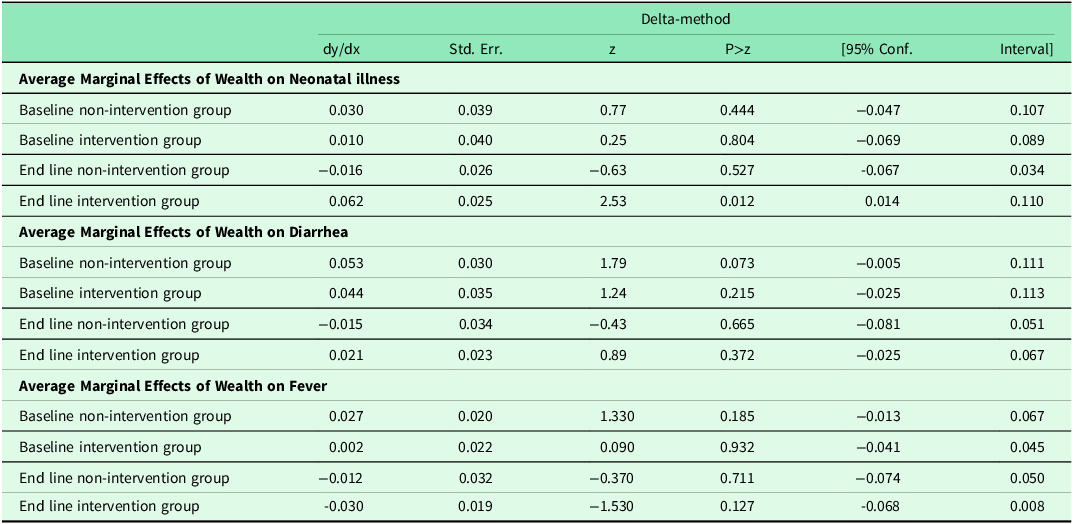Click the P>z value 0.665

point(737,324)
